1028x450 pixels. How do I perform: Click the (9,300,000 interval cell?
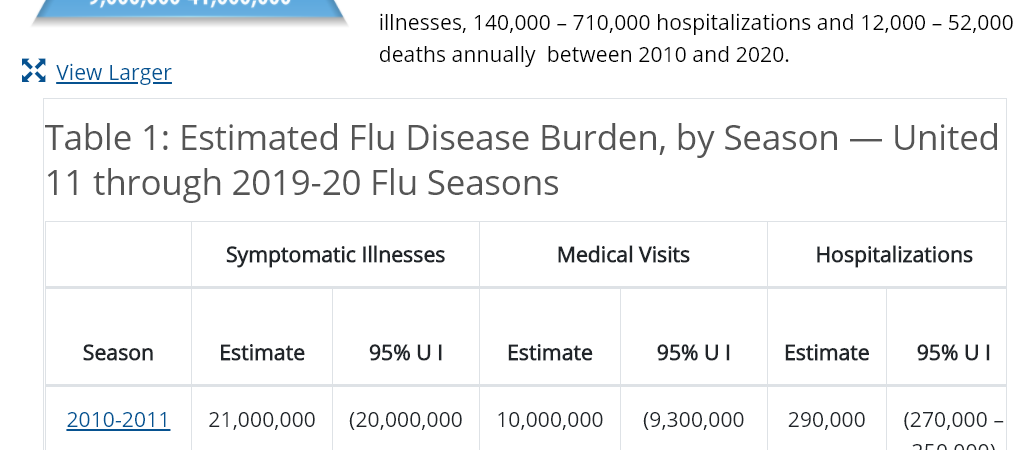[694, 420]
